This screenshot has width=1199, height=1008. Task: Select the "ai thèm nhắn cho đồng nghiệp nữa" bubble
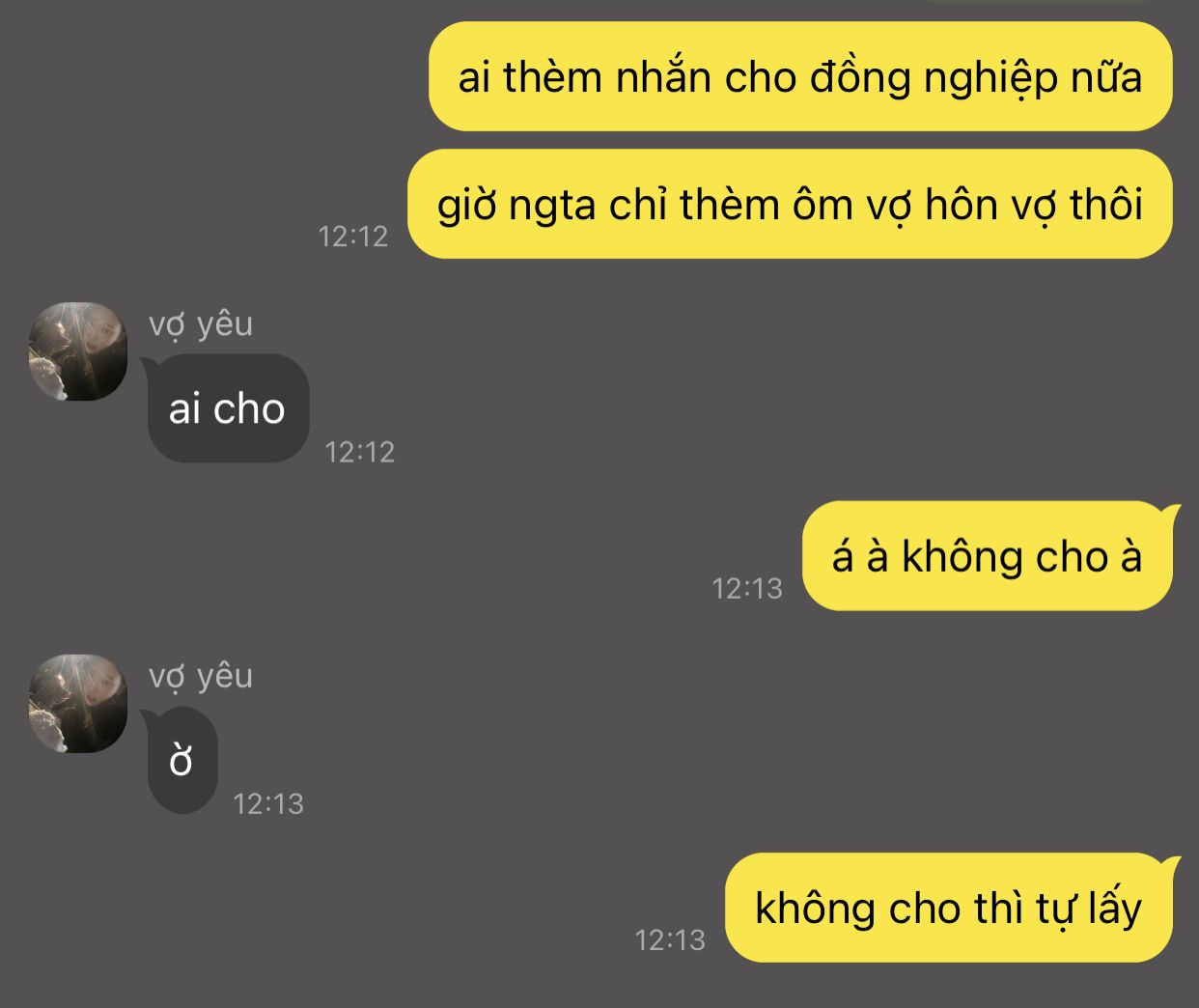tap(800, 76)
